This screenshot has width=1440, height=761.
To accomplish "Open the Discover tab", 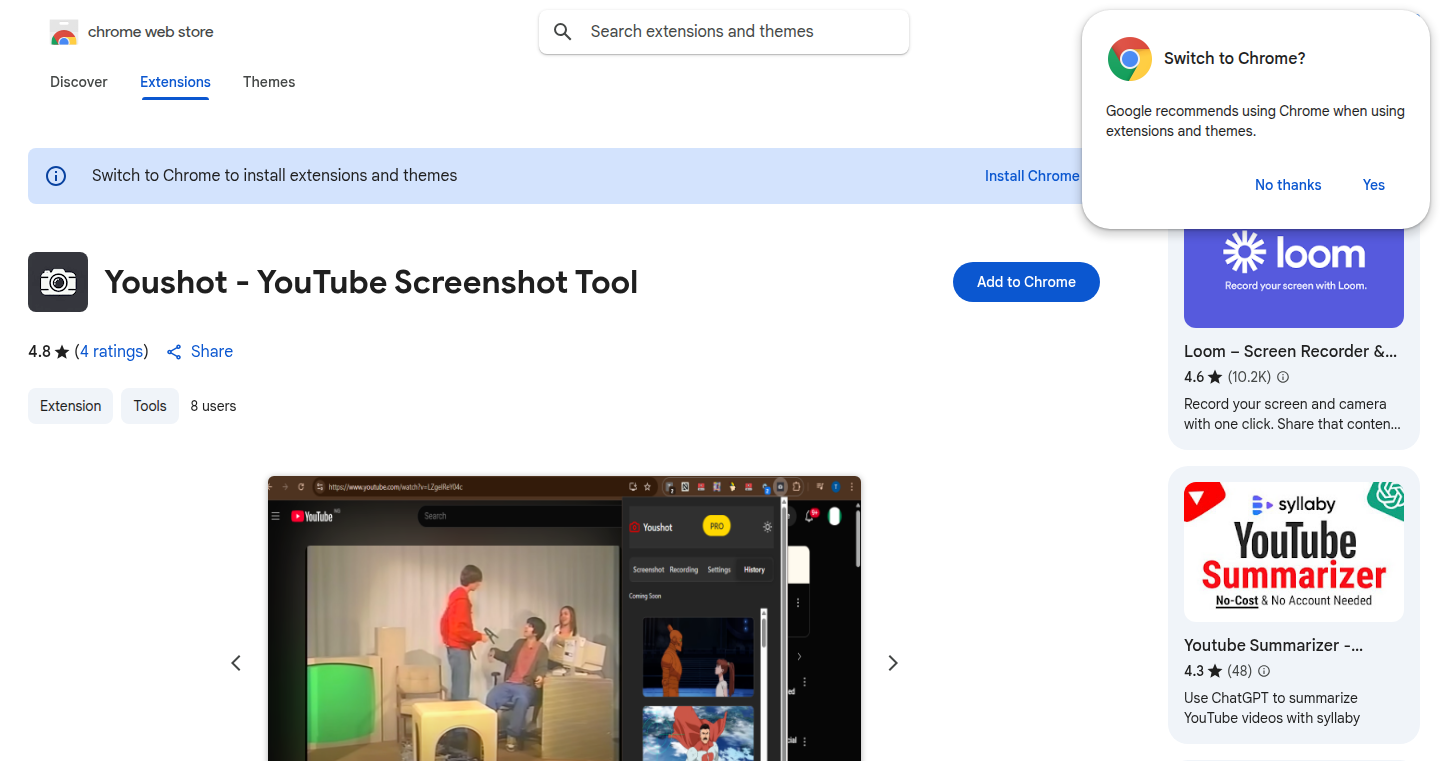I will point(79,82).
